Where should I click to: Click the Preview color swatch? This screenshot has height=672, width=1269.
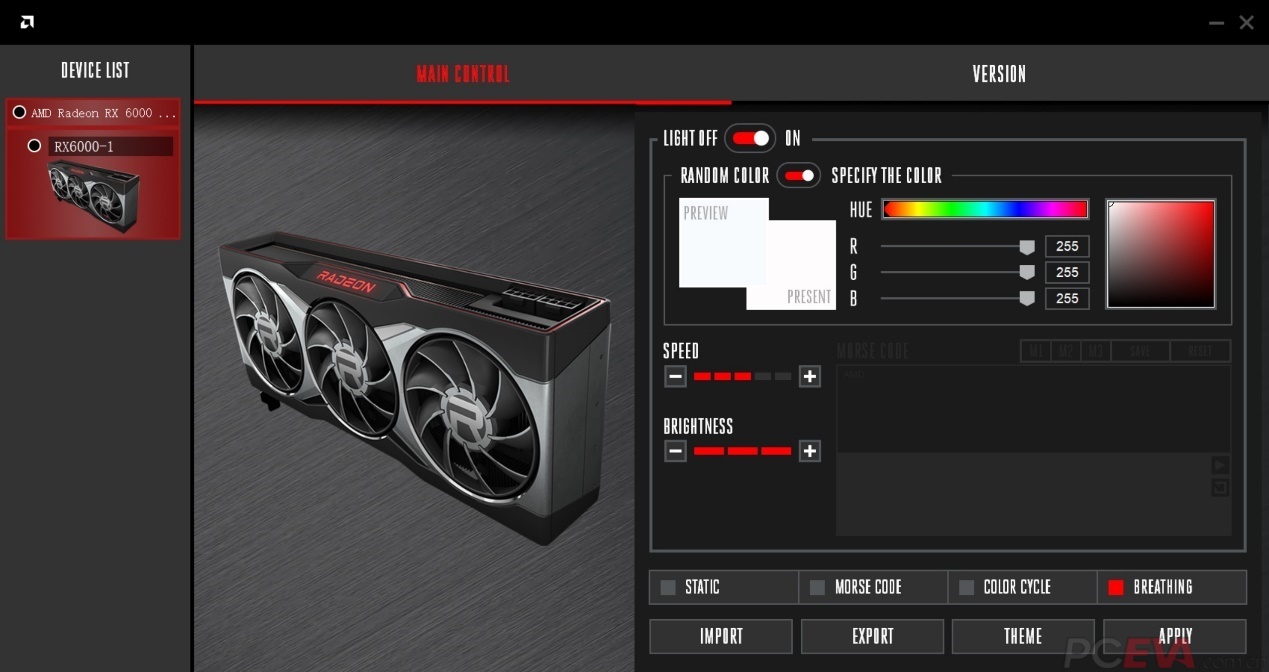click(723, 243)
